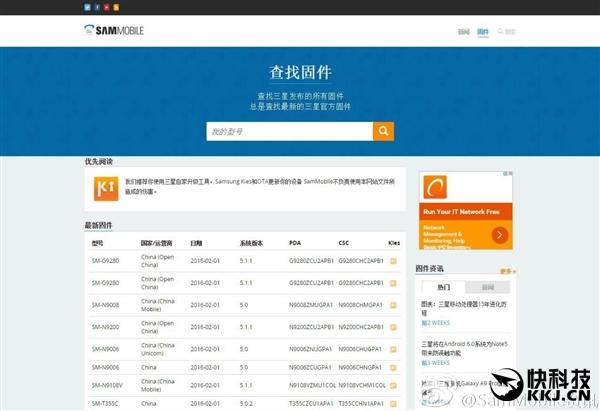Open the red Google+ icon in top bar
The image size is (600, 411).
[106, 7]
